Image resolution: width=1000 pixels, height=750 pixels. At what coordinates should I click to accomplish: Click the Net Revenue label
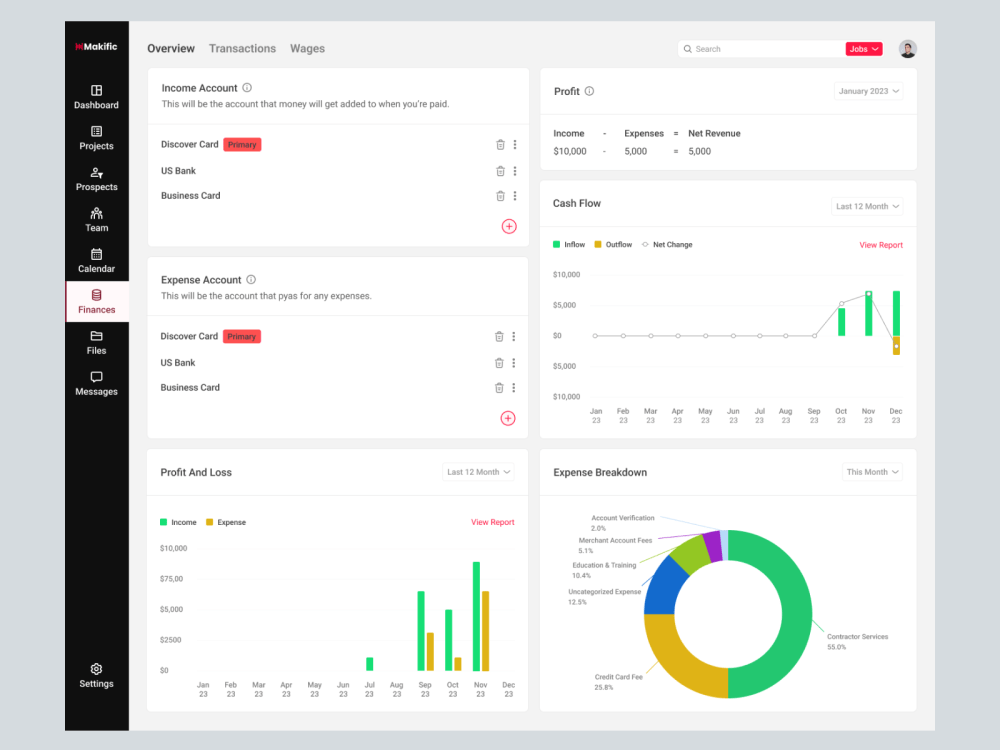pyautogui.click(x=714, y=134)
